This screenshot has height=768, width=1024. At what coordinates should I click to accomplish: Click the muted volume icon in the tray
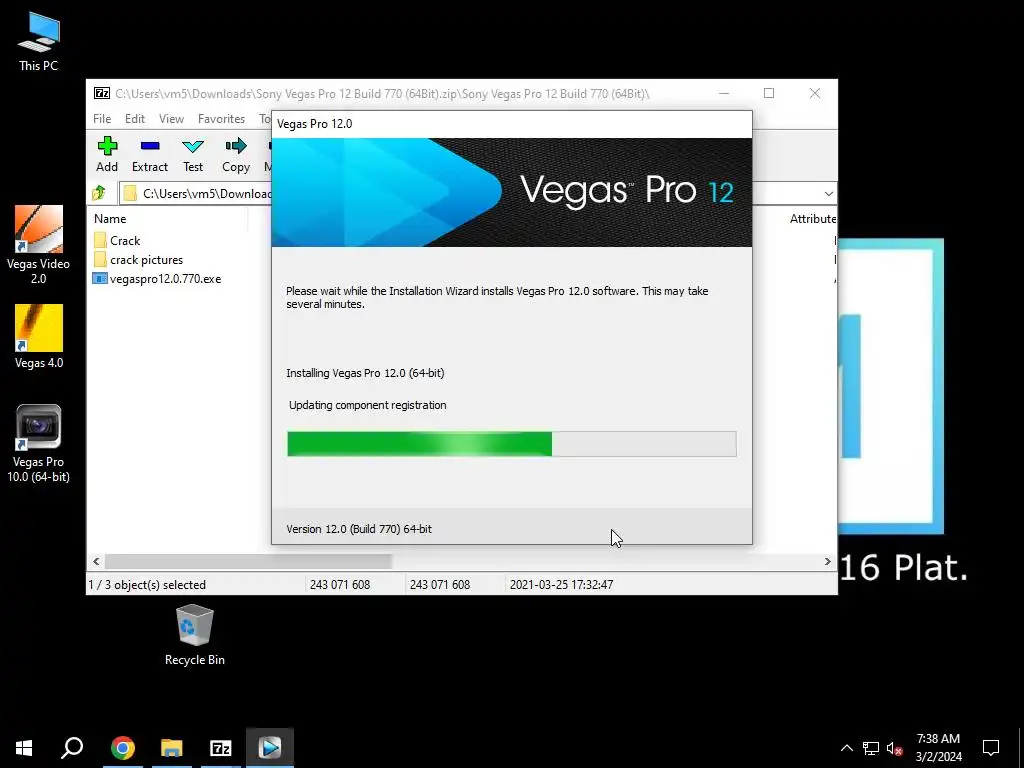point(894,748)
